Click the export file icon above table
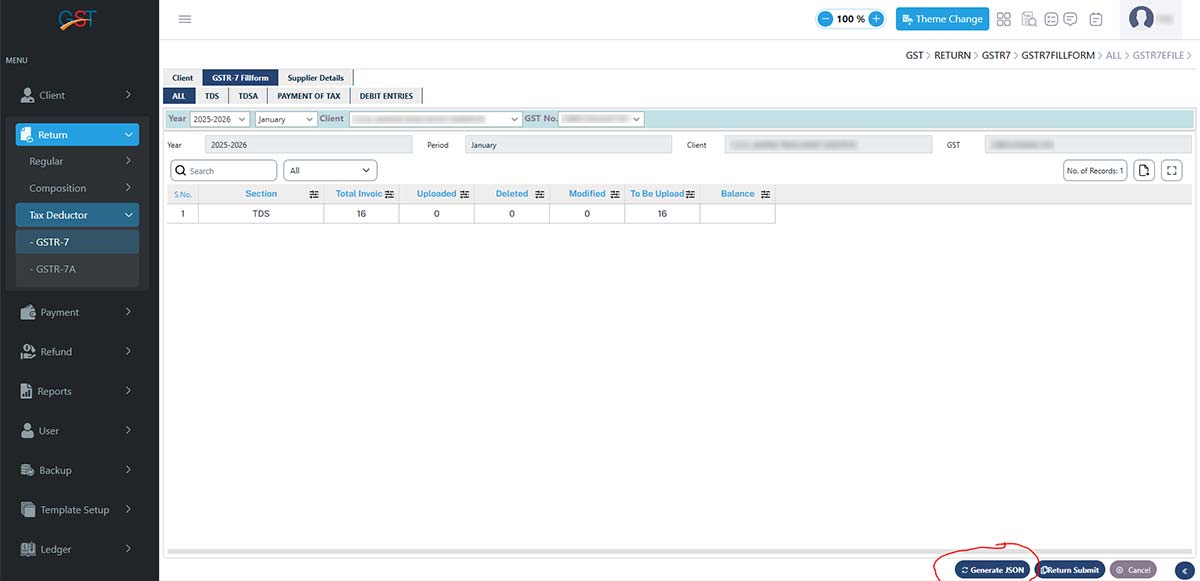 pos(1145,171)
